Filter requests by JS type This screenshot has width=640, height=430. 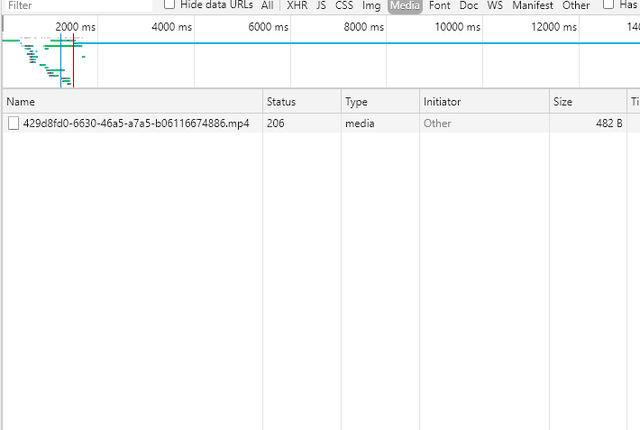321,5
